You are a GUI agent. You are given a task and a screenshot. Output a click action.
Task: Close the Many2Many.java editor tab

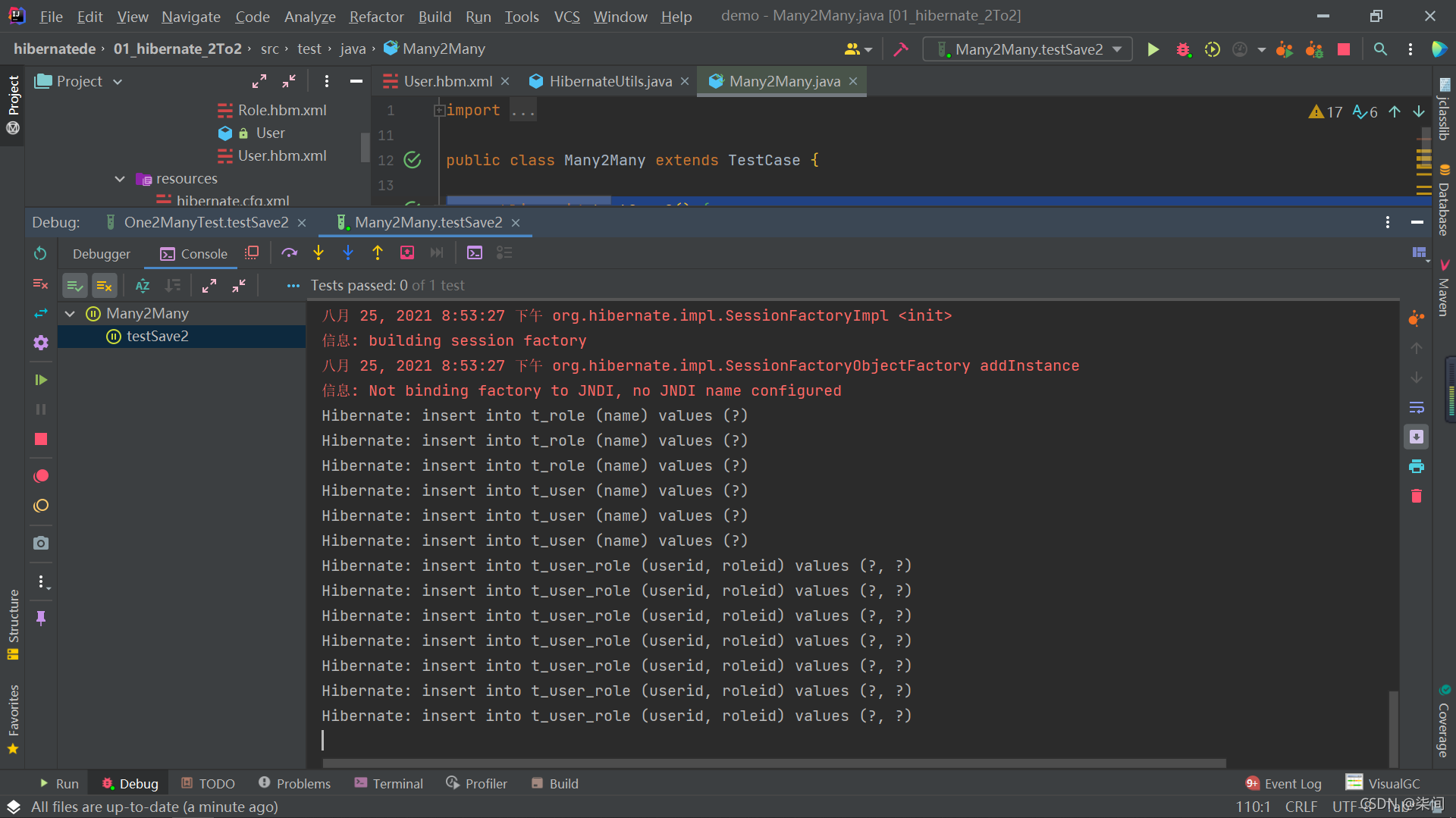pos(853,81)
